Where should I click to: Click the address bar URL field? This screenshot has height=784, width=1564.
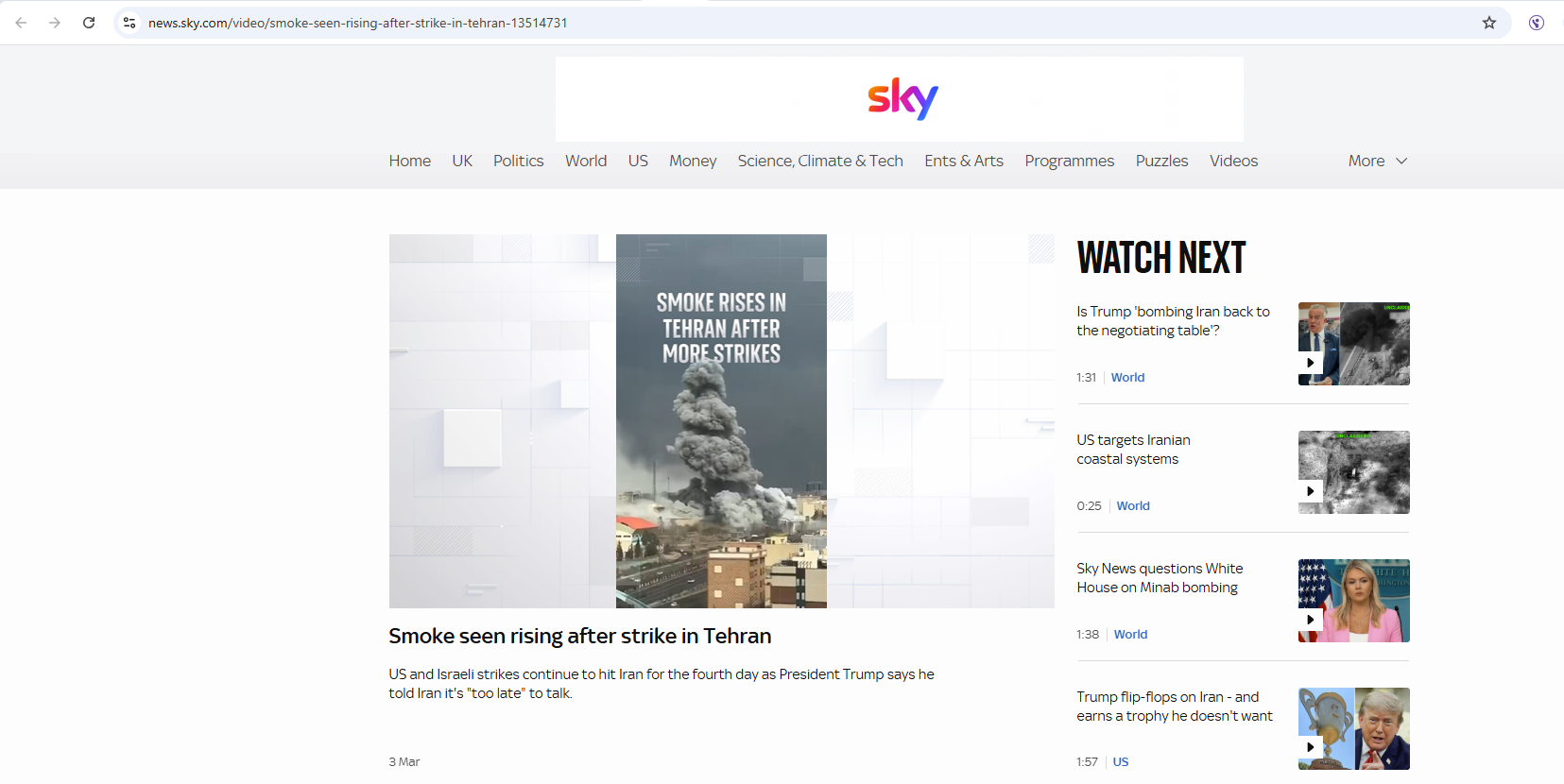click(x=803, y=23)
